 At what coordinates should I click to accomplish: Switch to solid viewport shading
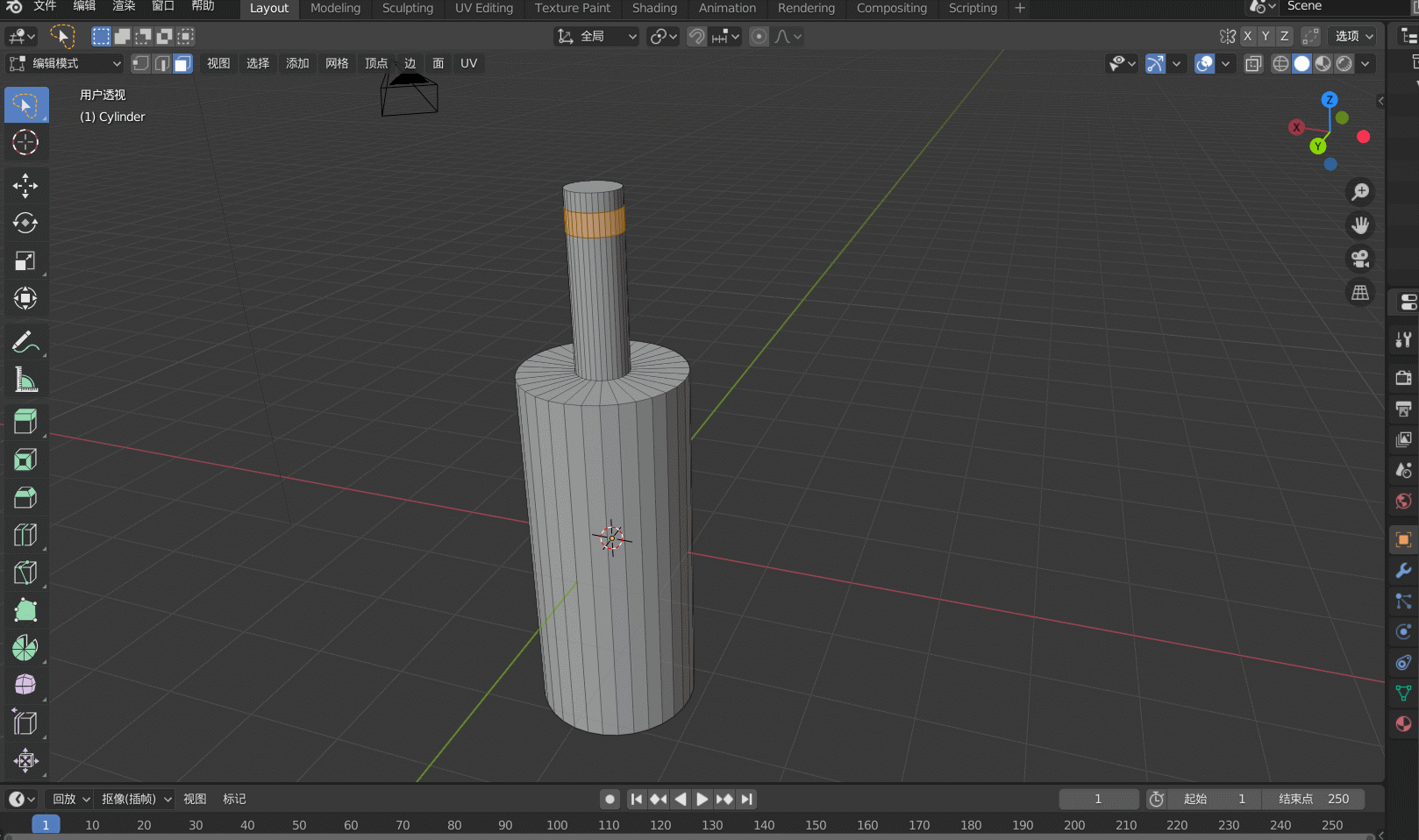point(1302,63)
